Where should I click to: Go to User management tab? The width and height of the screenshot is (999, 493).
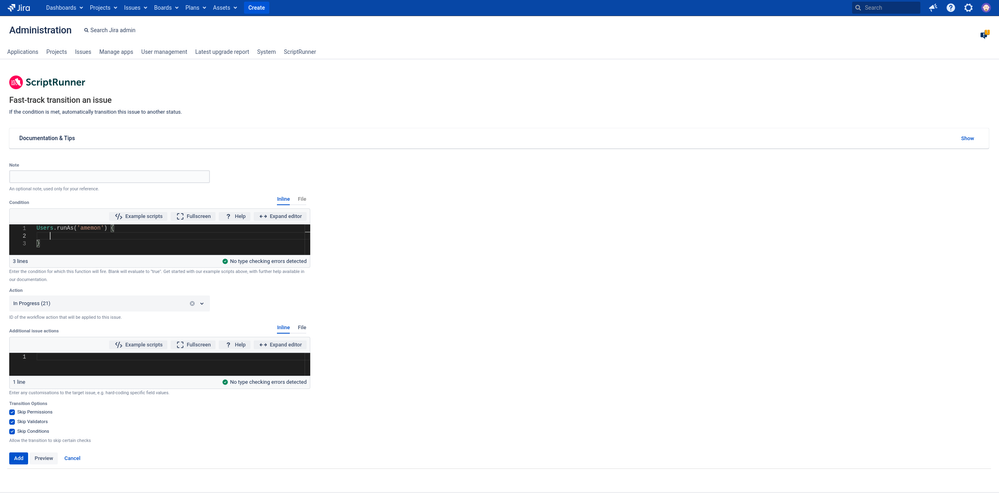[164, 52]
